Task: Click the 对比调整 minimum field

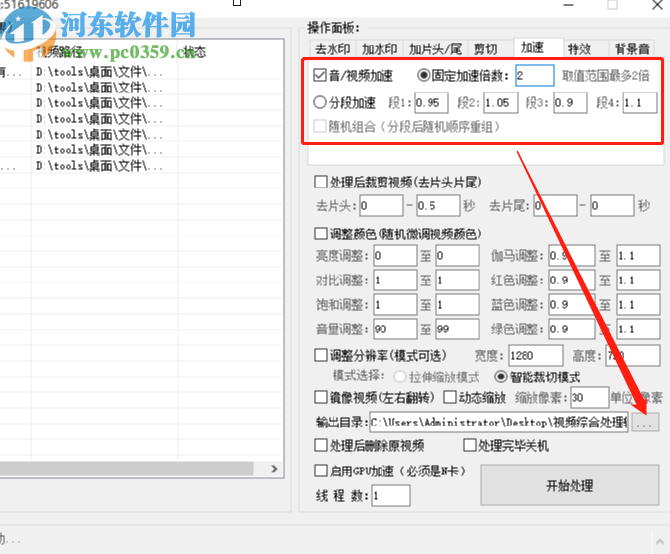Action: point(395,280)
